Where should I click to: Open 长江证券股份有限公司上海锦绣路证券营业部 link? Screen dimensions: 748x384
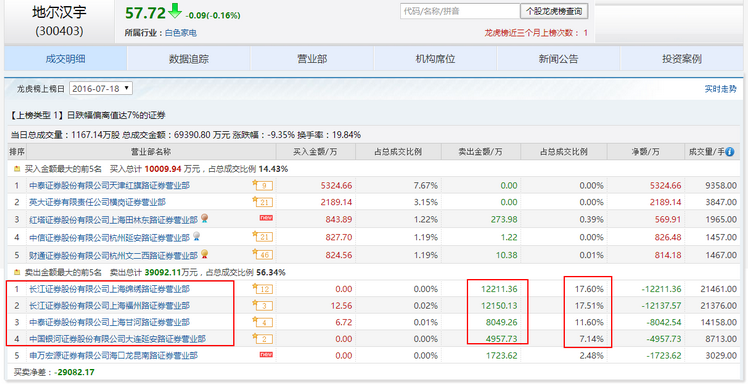[x=109, y=289]
